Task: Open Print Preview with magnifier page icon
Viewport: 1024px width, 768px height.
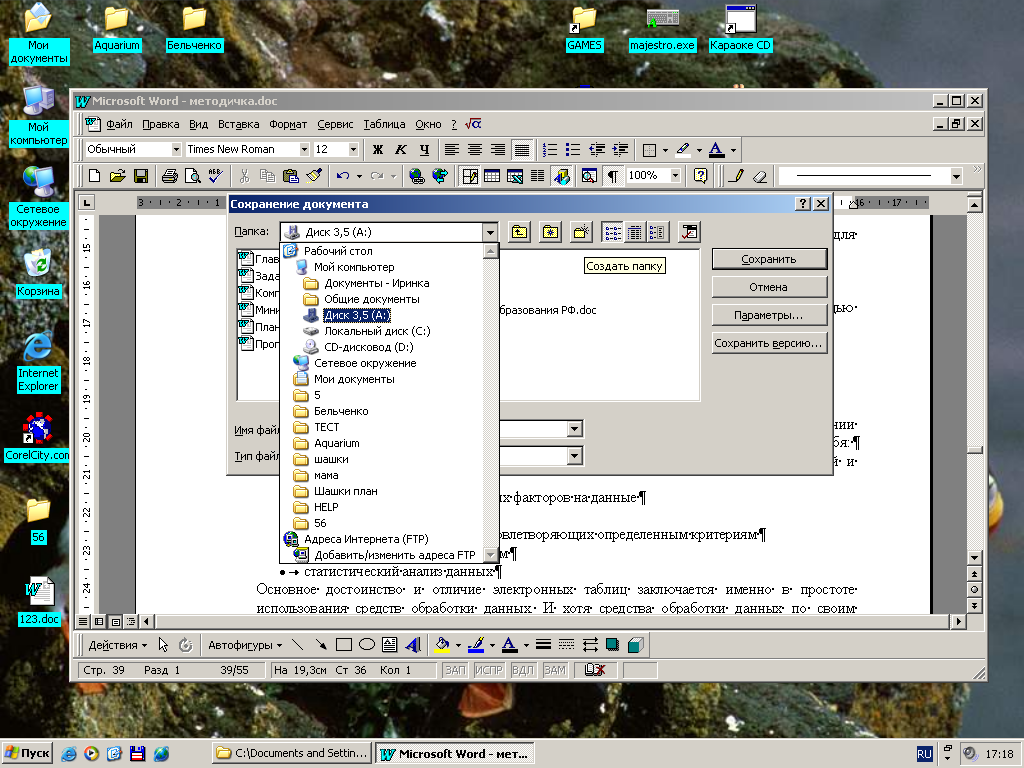Action: coord(193,176)
